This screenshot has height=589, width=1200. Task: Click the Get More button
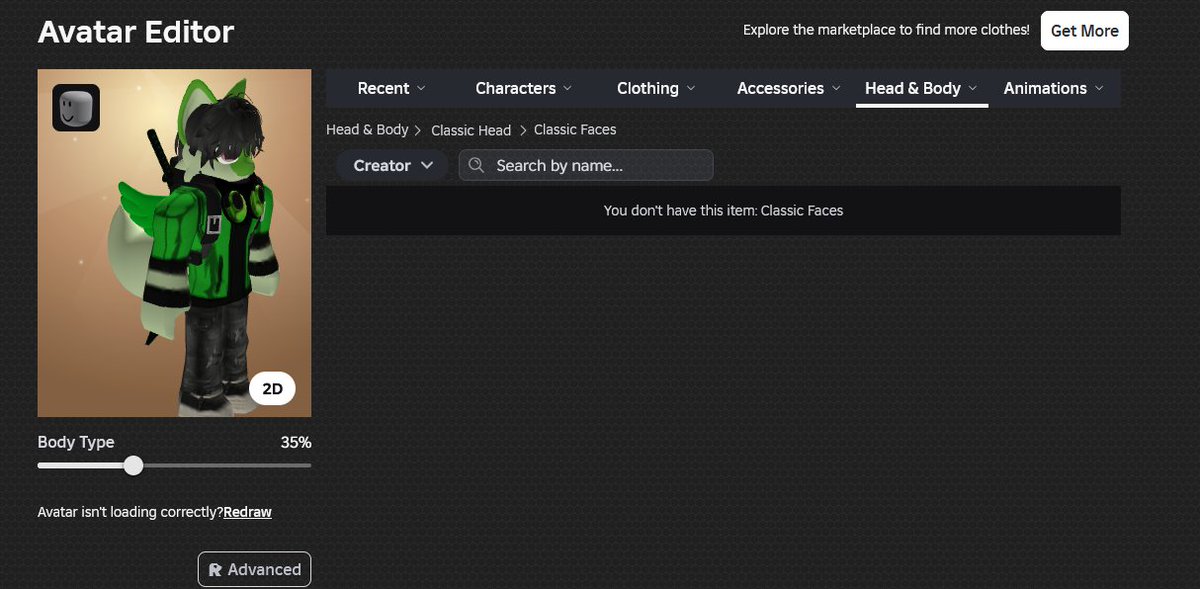pyautogui.click(x=1085, y=31)
